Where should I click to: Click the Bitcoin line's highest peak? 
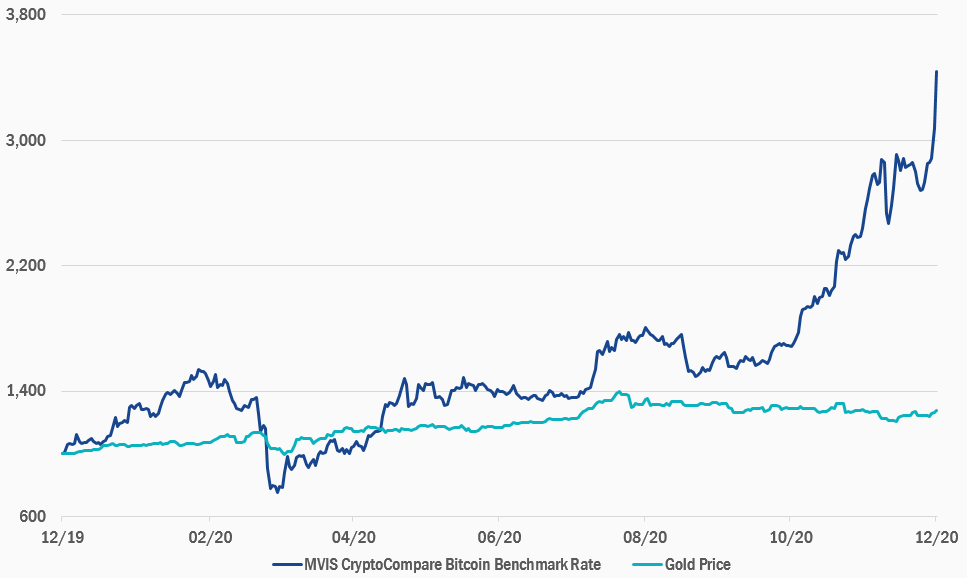(936, 71)
